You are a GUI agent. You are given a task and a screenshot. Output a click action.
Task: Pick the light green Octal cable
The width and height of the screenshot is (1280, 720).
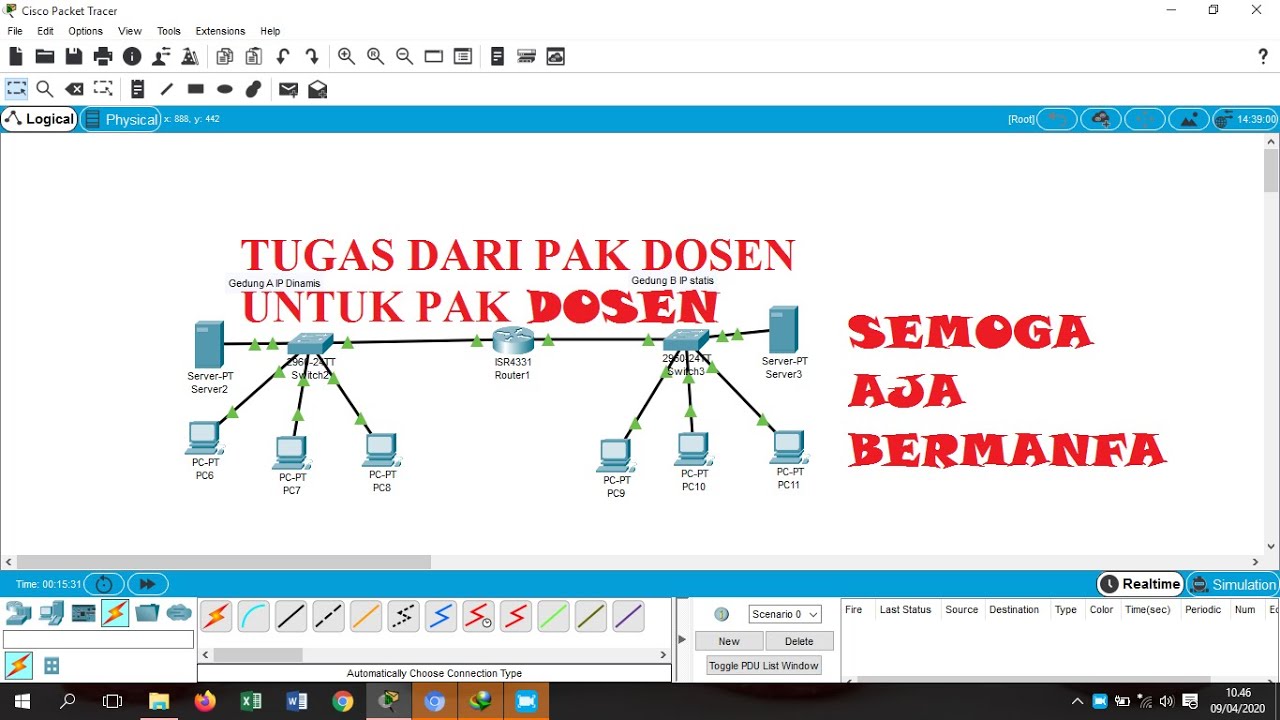point(553,617)
